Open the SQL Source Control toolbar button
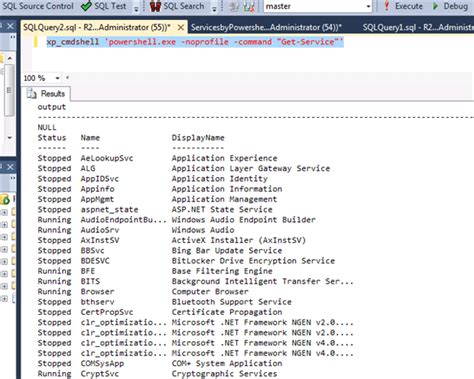This screenshot has height=379, width=474. pos(37,6)
